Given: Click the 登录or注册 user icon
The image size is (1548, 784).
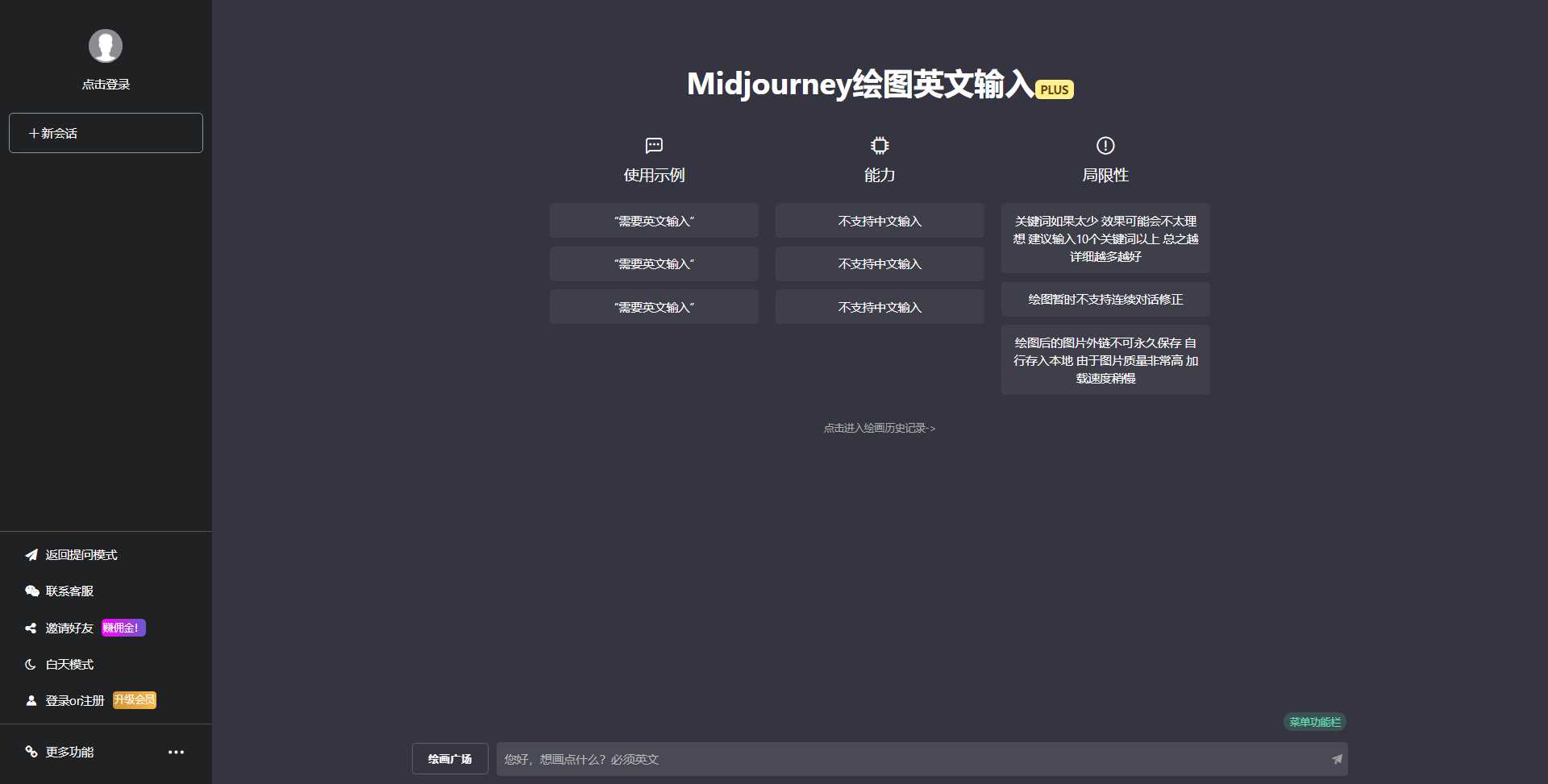Looking at the screenshot, I should 31,700.
